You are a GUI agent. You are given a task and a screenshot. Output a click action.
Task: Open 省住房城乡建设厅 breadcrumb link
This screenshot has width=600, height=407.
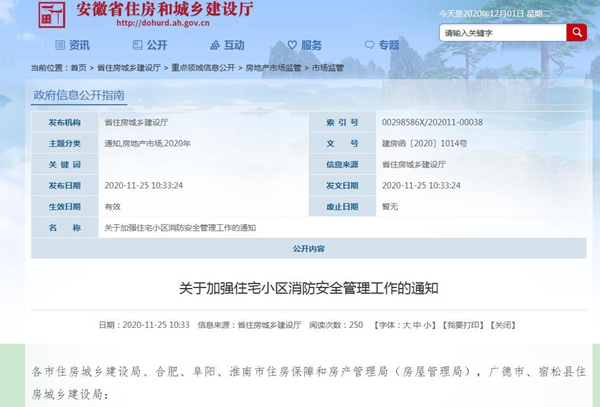point(129,68)
